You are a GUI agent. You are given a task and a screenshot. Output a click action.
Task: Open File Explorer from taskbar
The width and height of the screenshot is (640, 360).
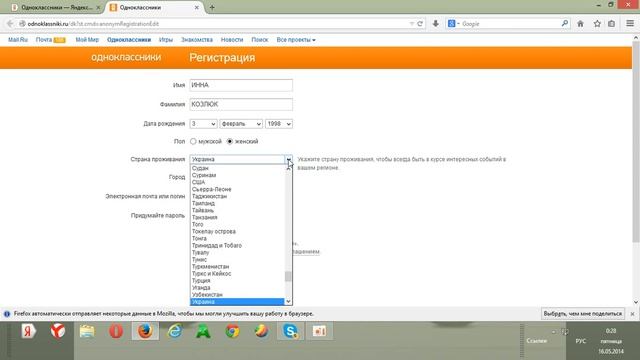87,331
